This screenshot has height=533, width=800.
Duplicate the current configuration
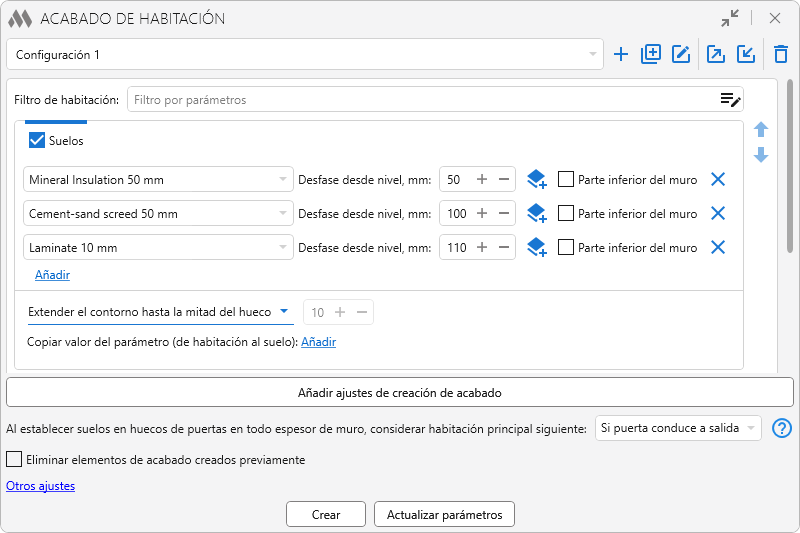[651, 55]
